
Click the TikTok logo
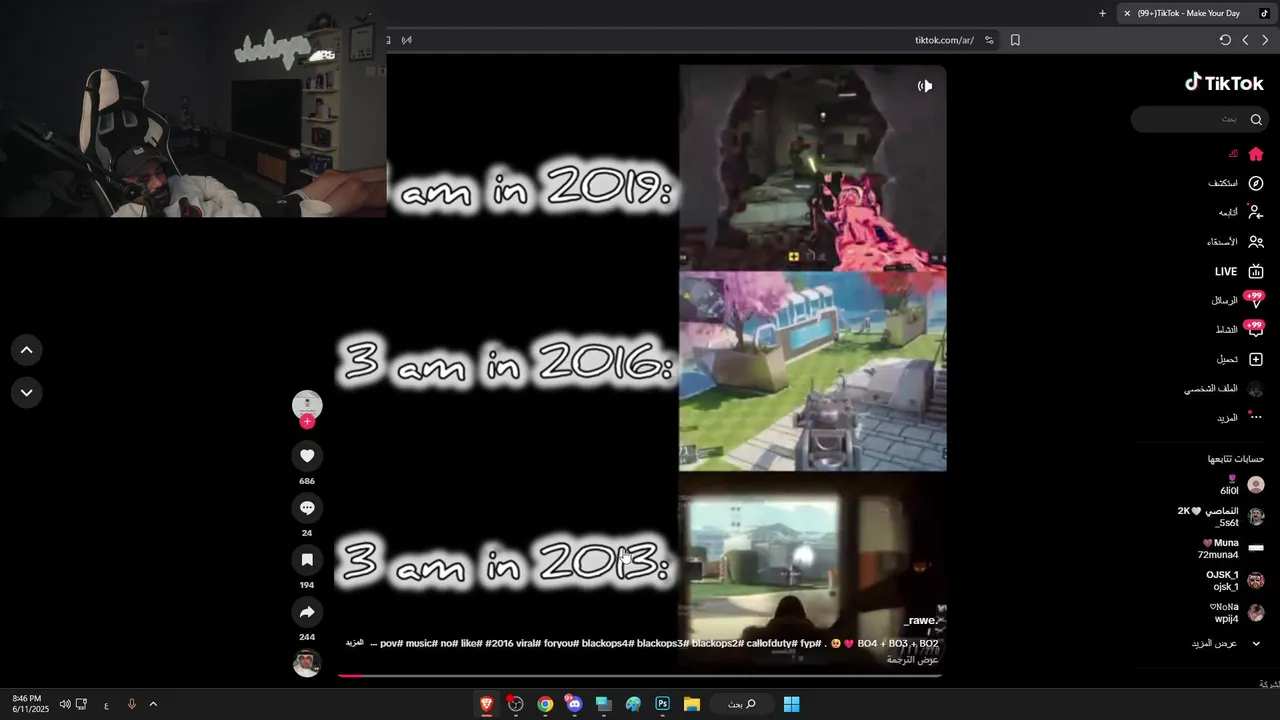pyautogui.click(x=1224, y=83)
